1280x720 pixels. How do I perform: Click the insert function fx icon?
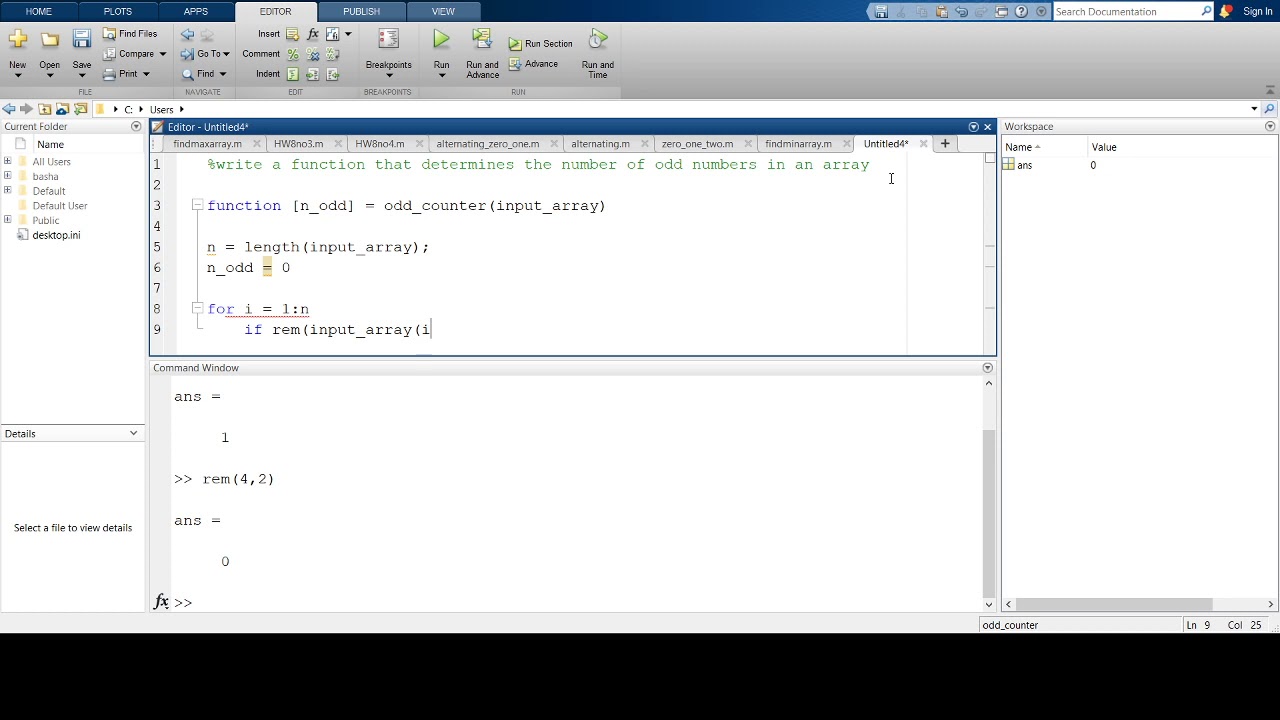pyautogui.click(x=313, y=34)
